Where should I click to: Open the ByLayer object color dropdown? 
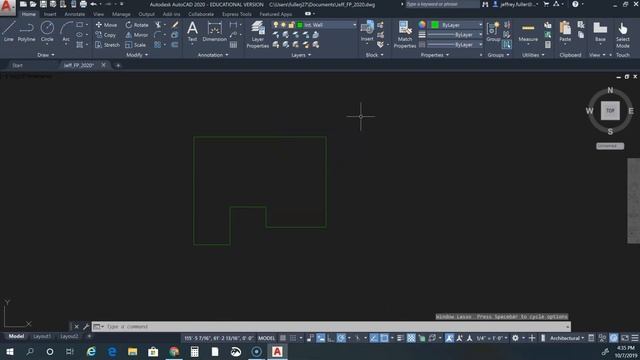click(x=480, y=25)
